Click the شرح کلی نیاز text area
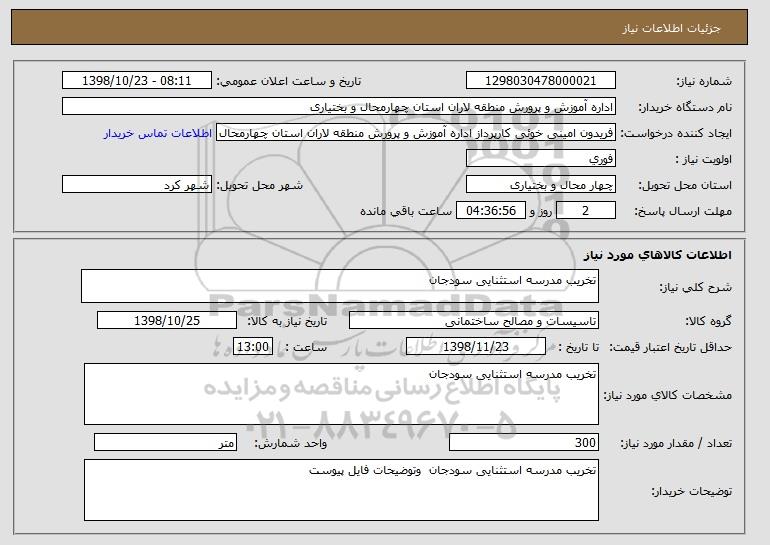This screenshot has height=545, width=770. (x=340, y=286)
